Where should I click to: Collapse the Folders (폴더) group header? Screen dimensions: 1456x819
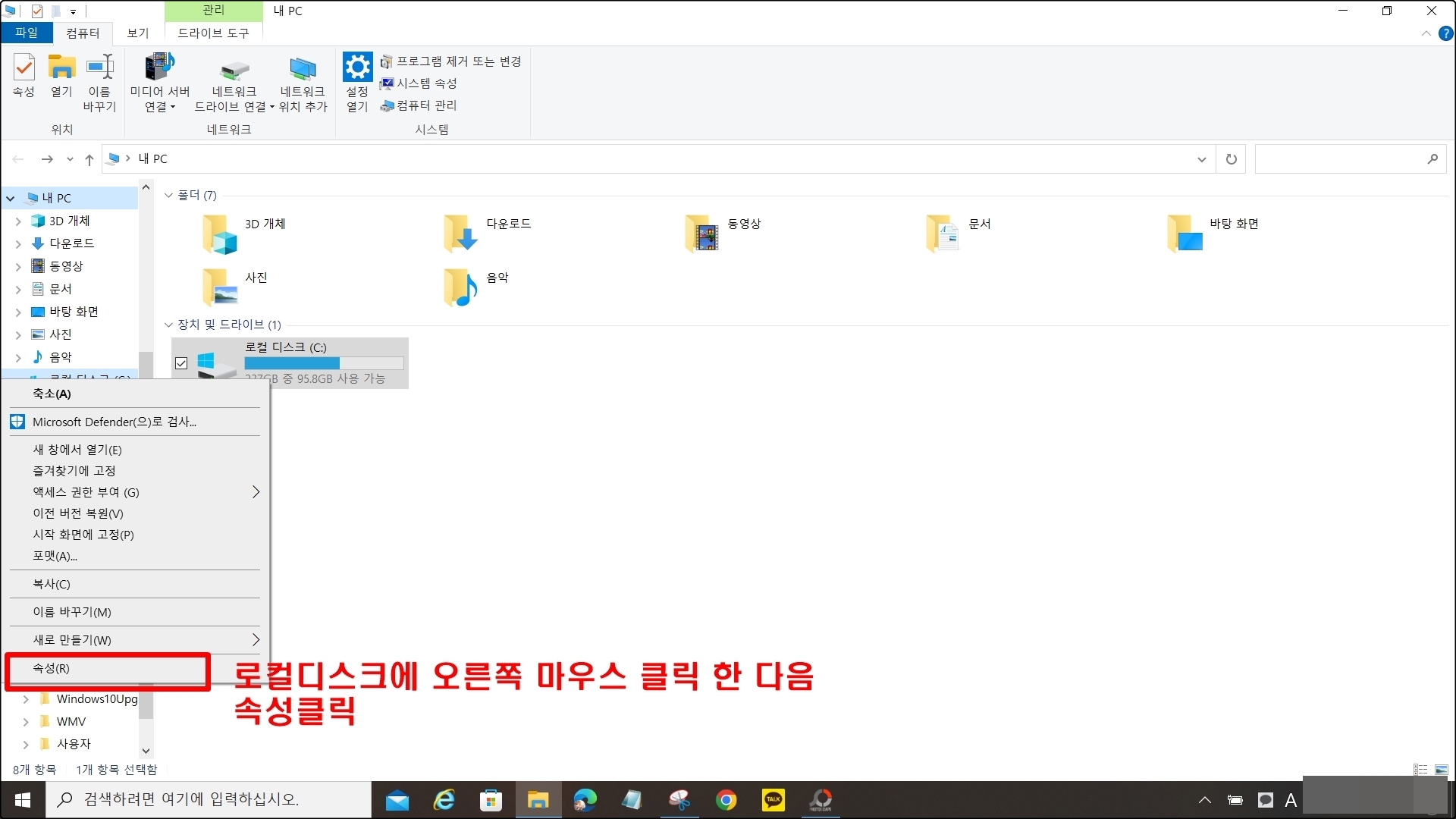pos(168,196)
